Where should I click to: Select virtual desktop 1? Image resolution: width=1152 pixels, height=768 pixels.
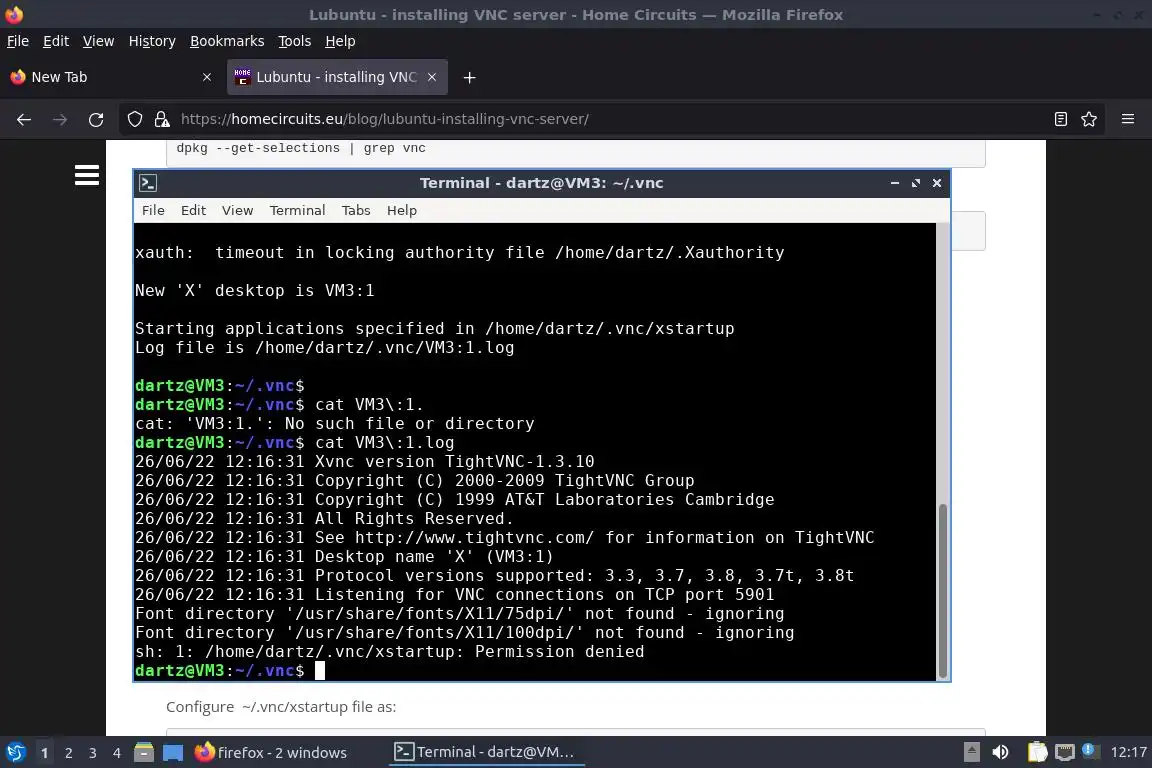click(x=44, y=753)
